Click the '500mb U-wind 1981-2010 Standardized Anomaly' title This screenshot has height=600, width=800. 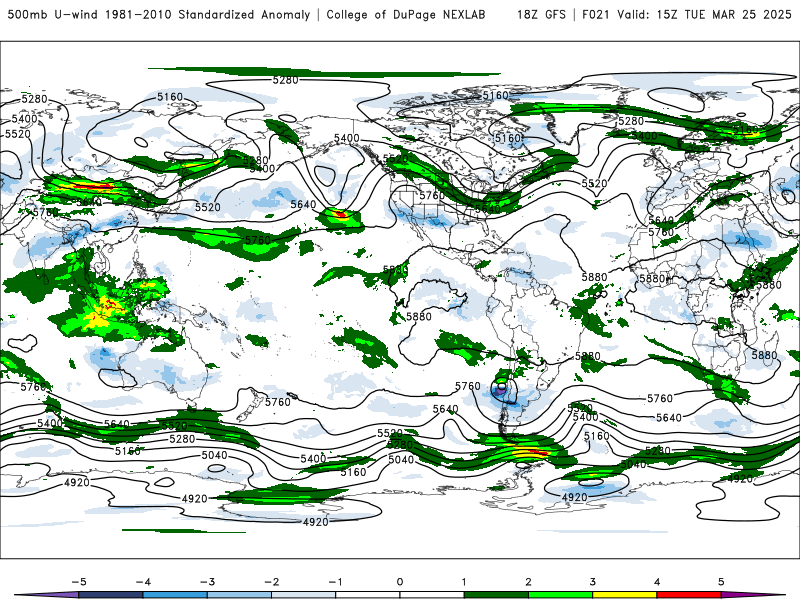159,15
